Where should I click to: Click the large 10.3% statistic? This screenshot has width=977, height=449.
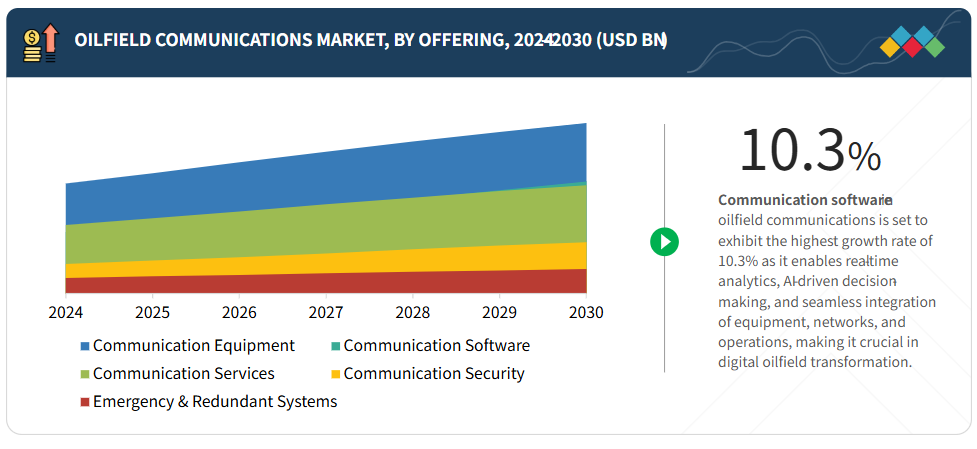coord(810,151)
